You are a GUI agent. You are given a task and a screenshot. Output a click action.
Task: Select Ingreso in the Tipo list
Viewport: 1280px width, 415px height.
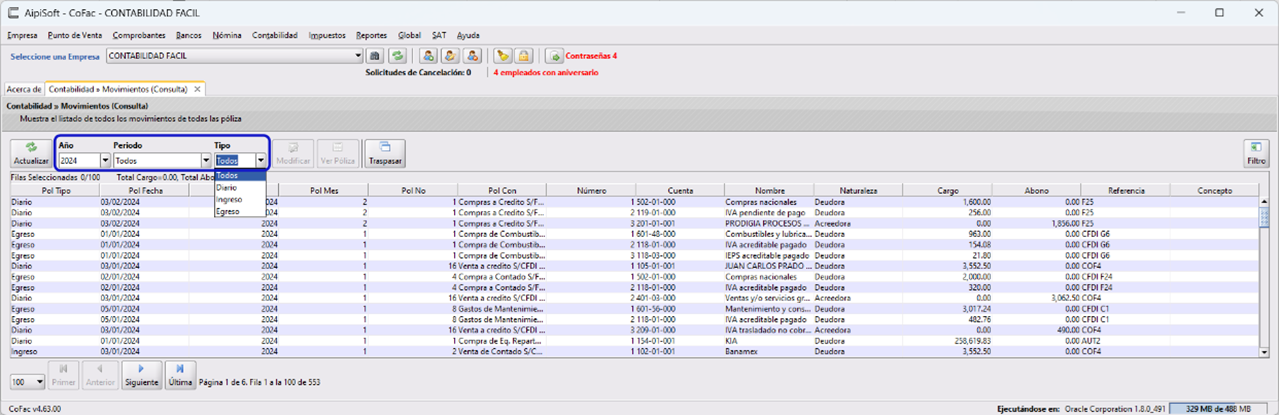[240, 199]
